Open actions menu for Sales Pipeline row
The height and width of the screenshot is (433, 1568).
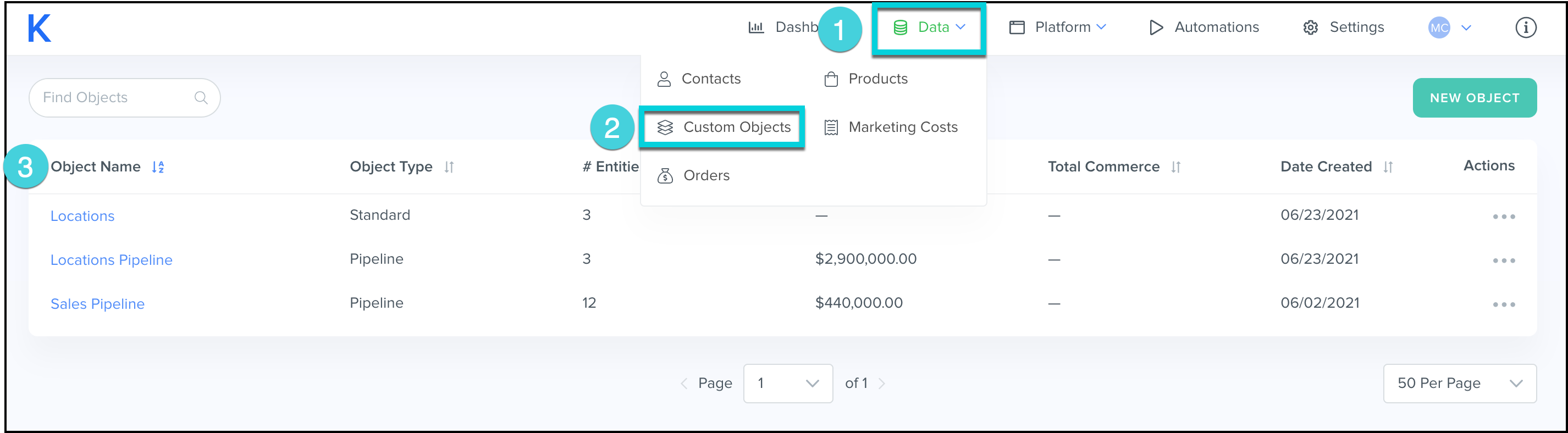(x=1504, y=304)
